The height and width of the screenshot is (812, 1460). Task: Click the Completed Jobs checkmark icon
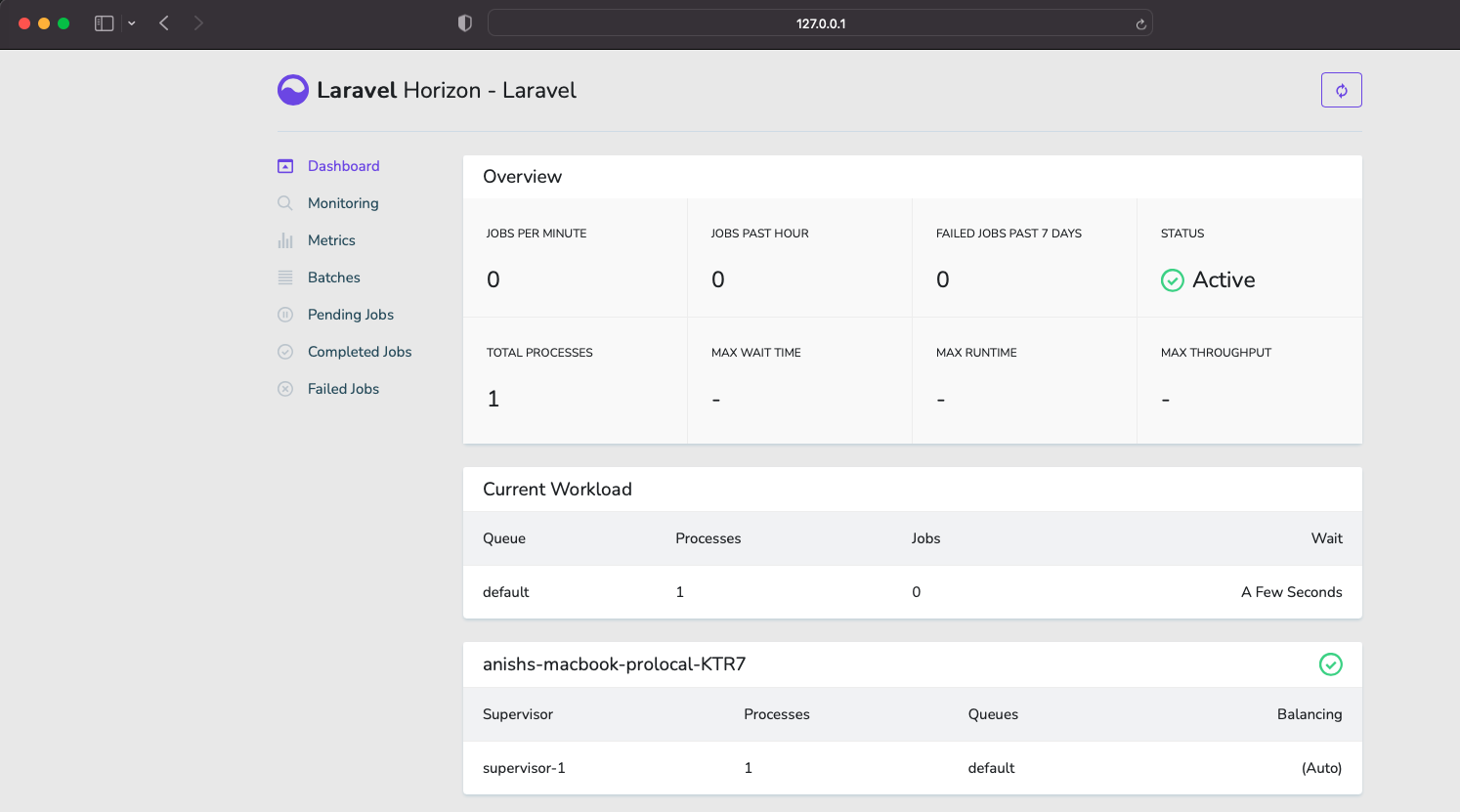pyautogui.click(x=285, y=352)
